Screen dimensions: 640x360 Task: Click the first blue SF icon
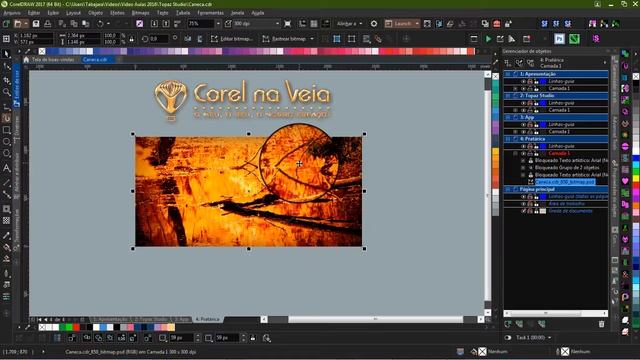(x=544, y=24)
